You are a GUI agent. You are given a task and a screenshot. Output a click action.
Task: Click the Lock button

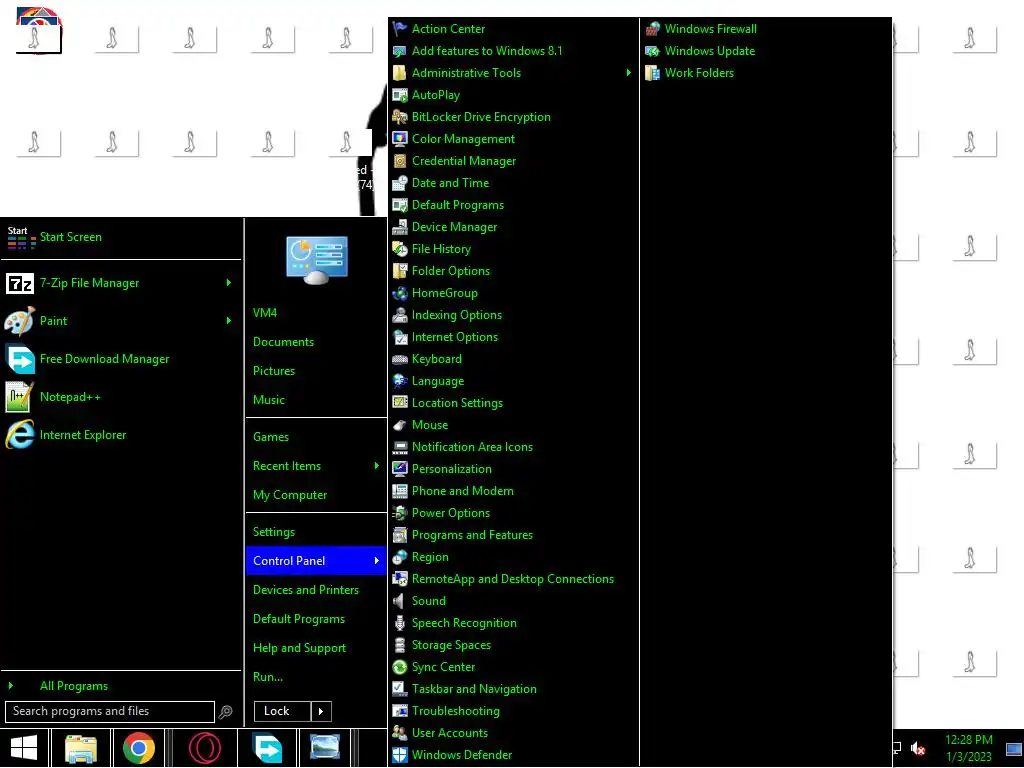tap(283, 712)
